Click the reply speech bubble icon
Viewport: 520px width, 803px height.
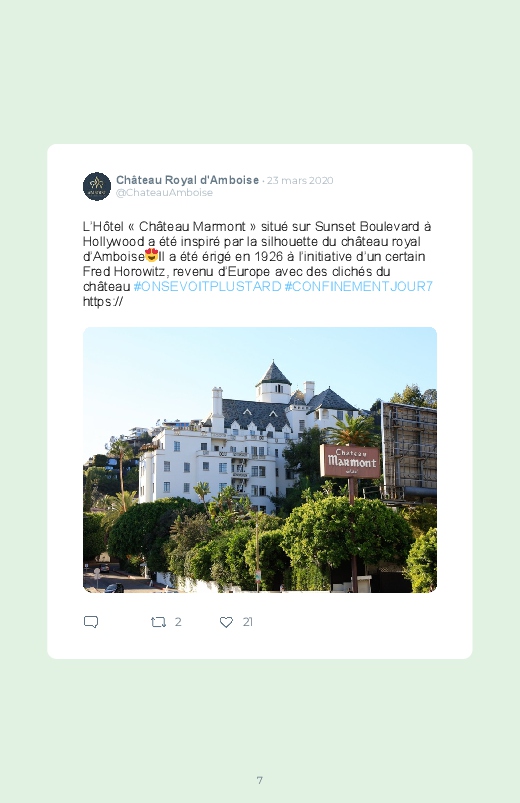coord(91,622)
